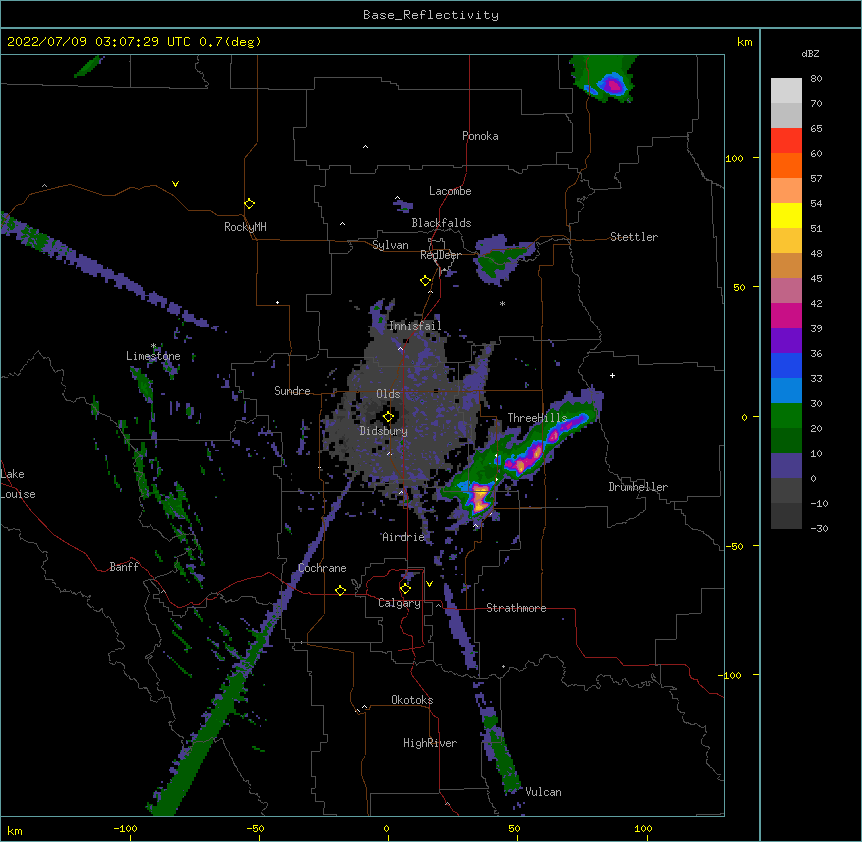Click the yellow diamond marker south of RedDeer

pos(426,281)
